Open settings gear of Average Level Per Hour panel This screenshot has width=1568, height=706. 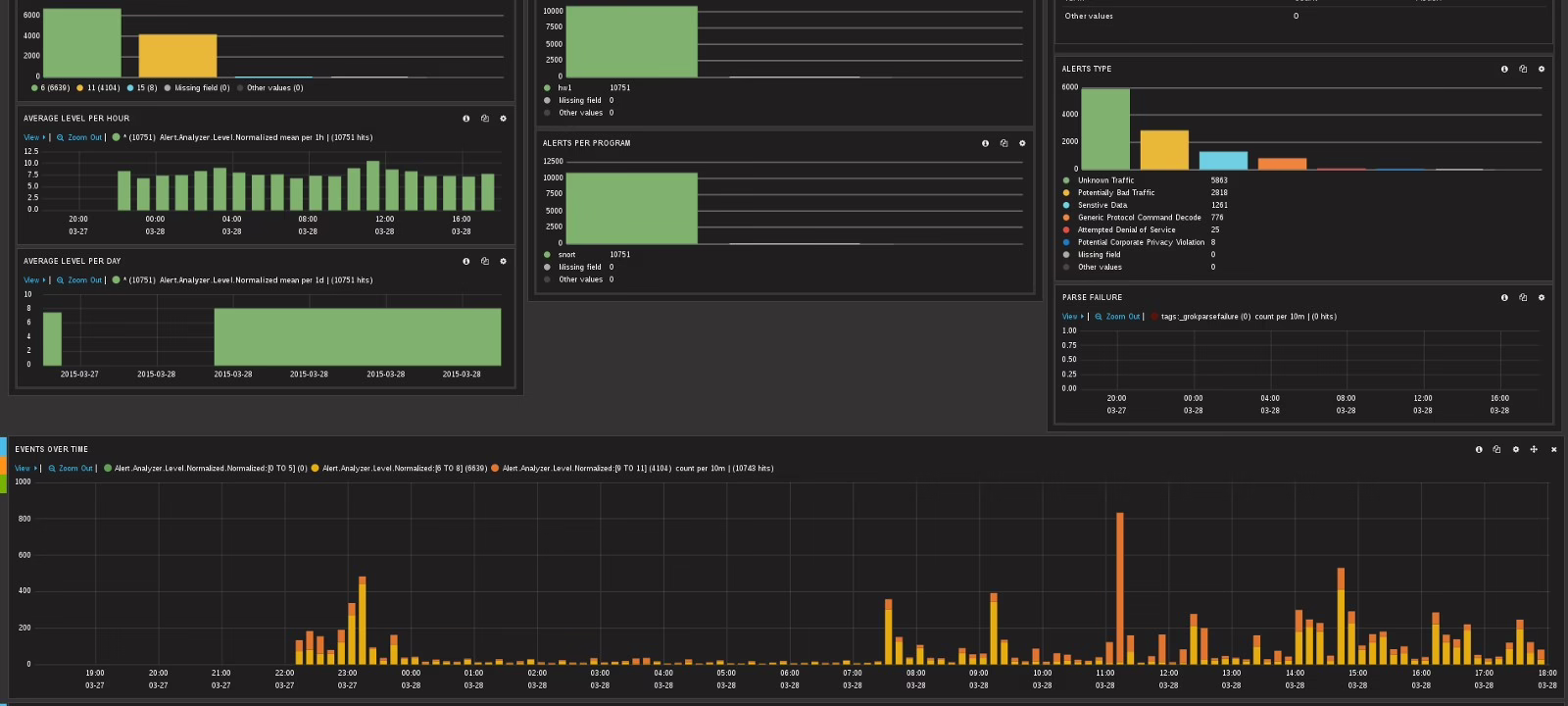pyautogui.click(x=503, y=119)
